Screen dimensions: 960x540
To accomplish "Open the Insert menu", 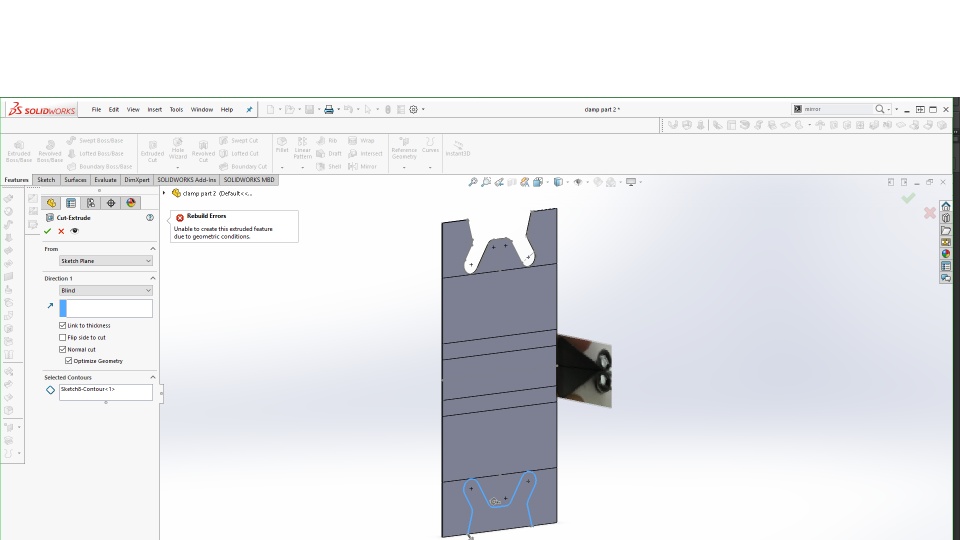I will click(154, 110).
